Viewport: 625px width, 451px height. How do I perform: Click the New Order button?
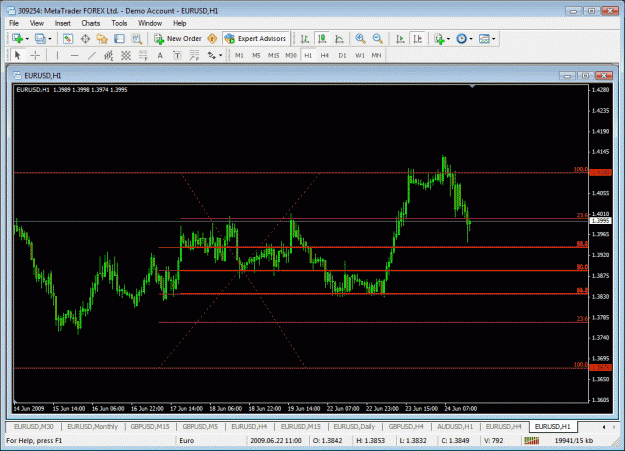[178, 39]
